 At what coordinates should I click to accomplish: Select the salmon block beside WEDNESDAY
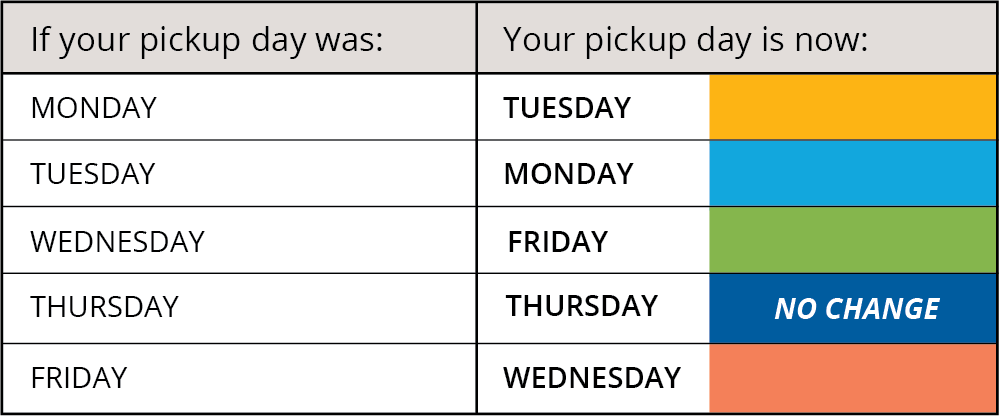[852, 378]
